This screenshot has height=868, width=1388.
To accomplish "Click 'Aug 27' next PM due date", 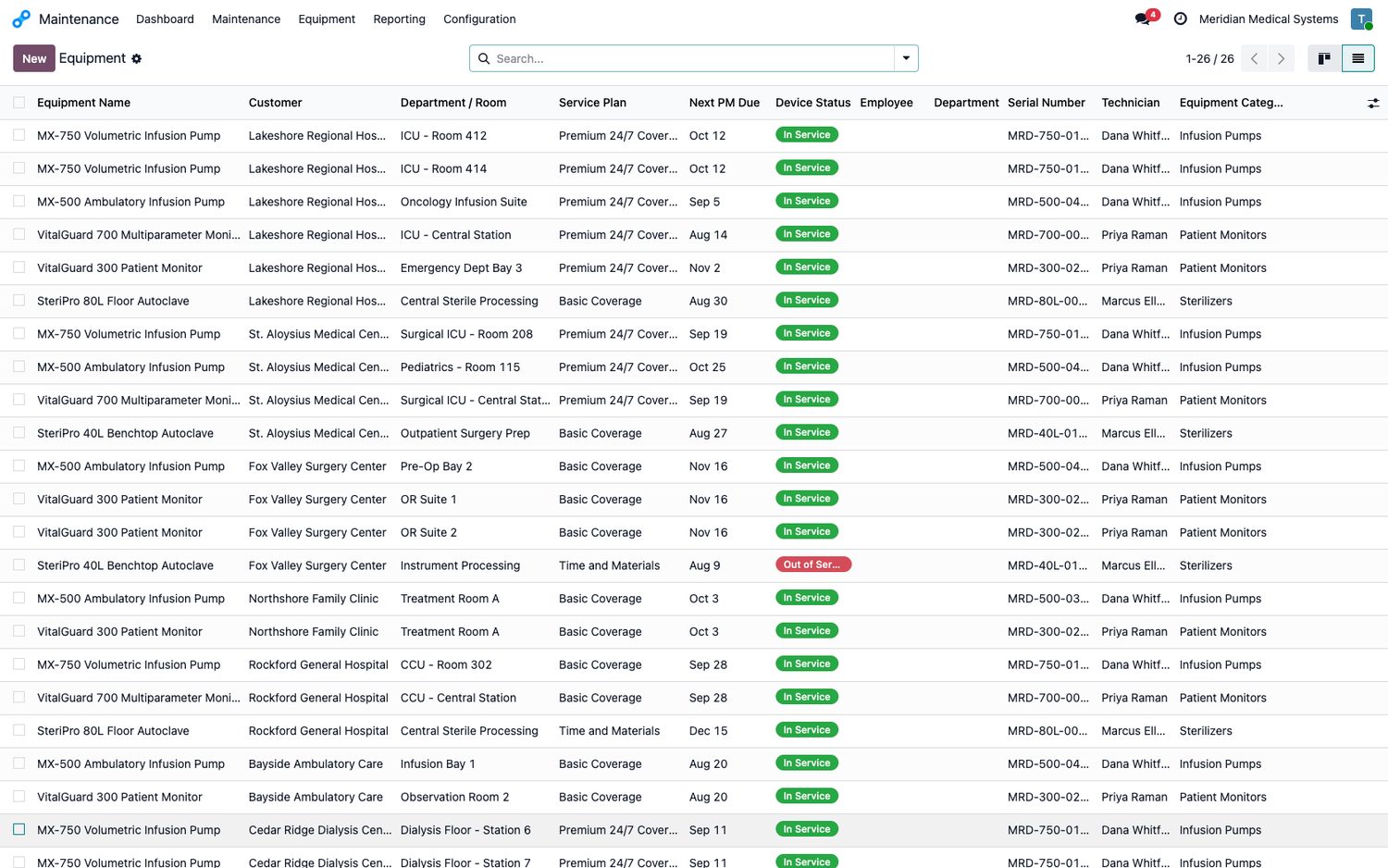I will tap(708, 433).
